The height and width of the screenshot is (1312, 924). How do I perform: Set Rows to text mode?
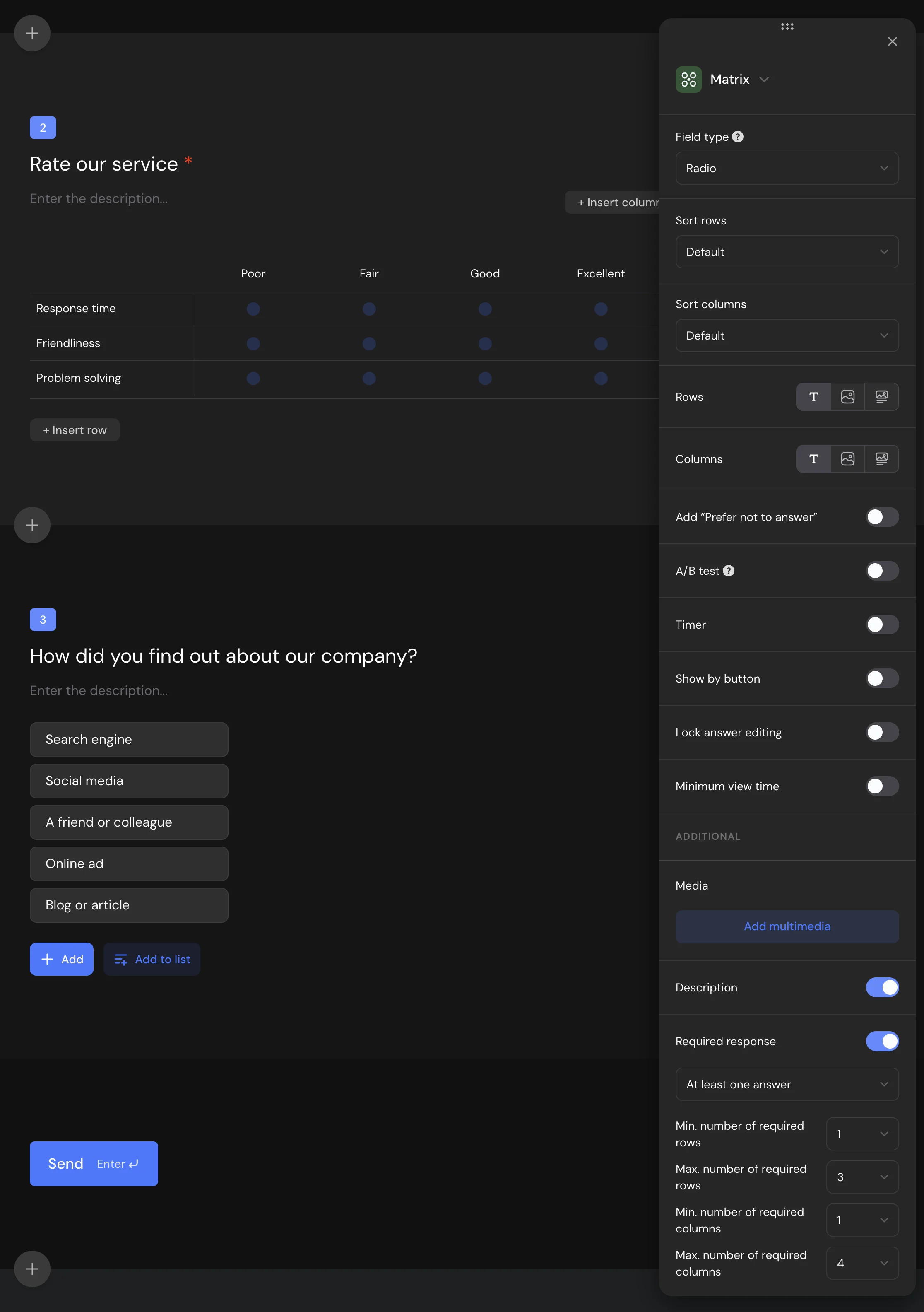pos(814,397)
